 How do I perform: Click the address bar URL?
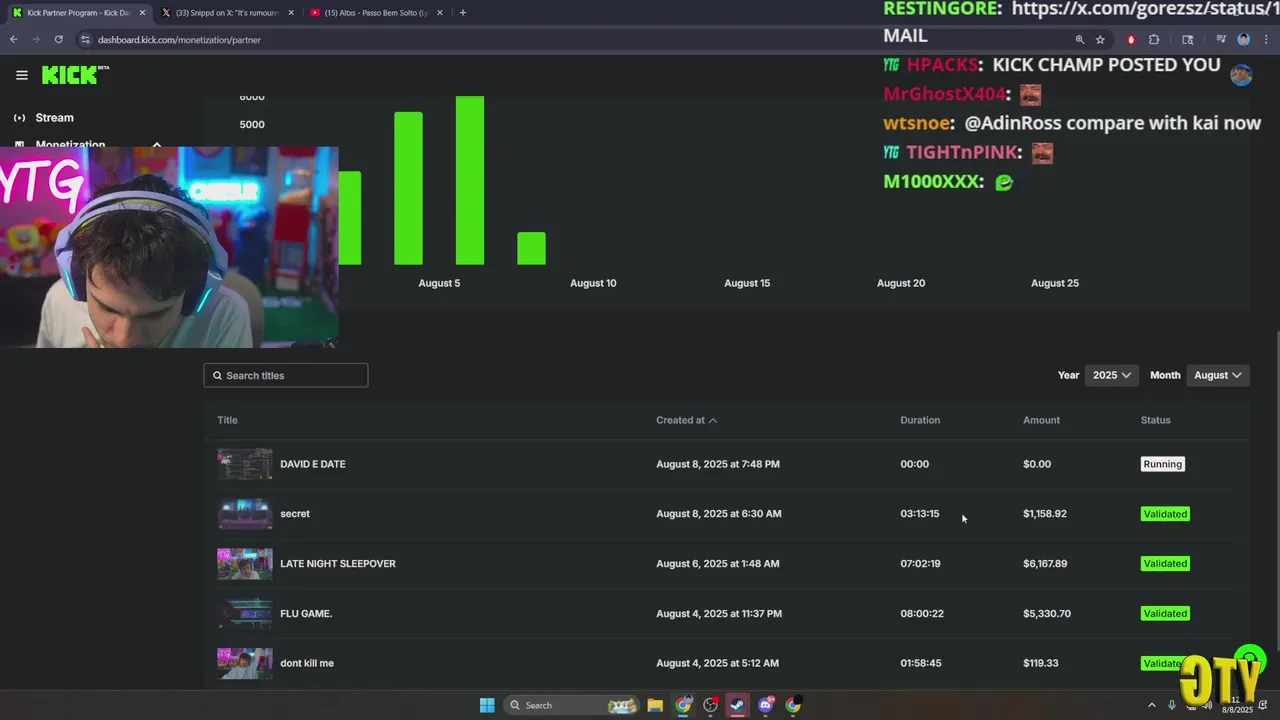coord(179,40)
